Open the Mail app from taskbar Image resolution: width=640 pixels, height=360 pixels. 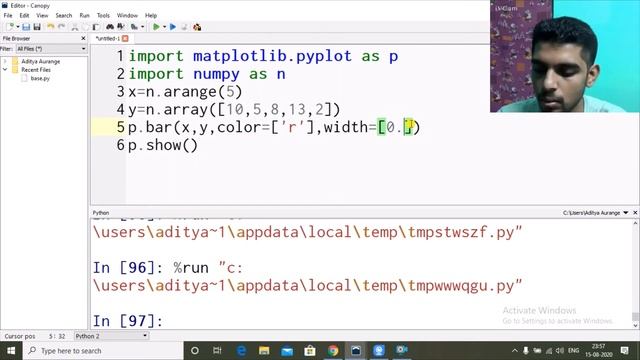pos(287,351)
